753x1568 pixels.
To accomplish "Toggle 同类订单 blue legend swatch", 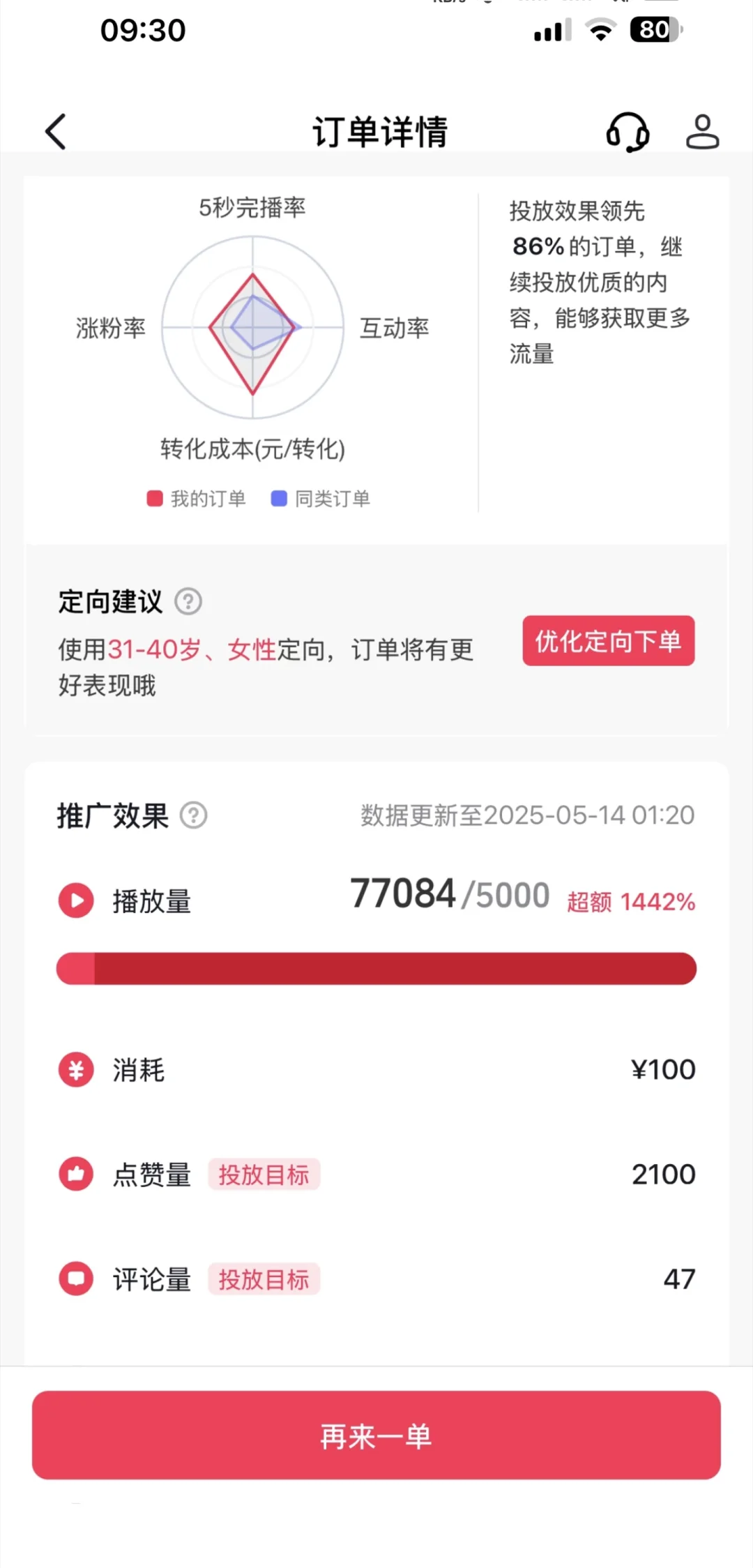I will pyautogui.click(x=279, y=499).
